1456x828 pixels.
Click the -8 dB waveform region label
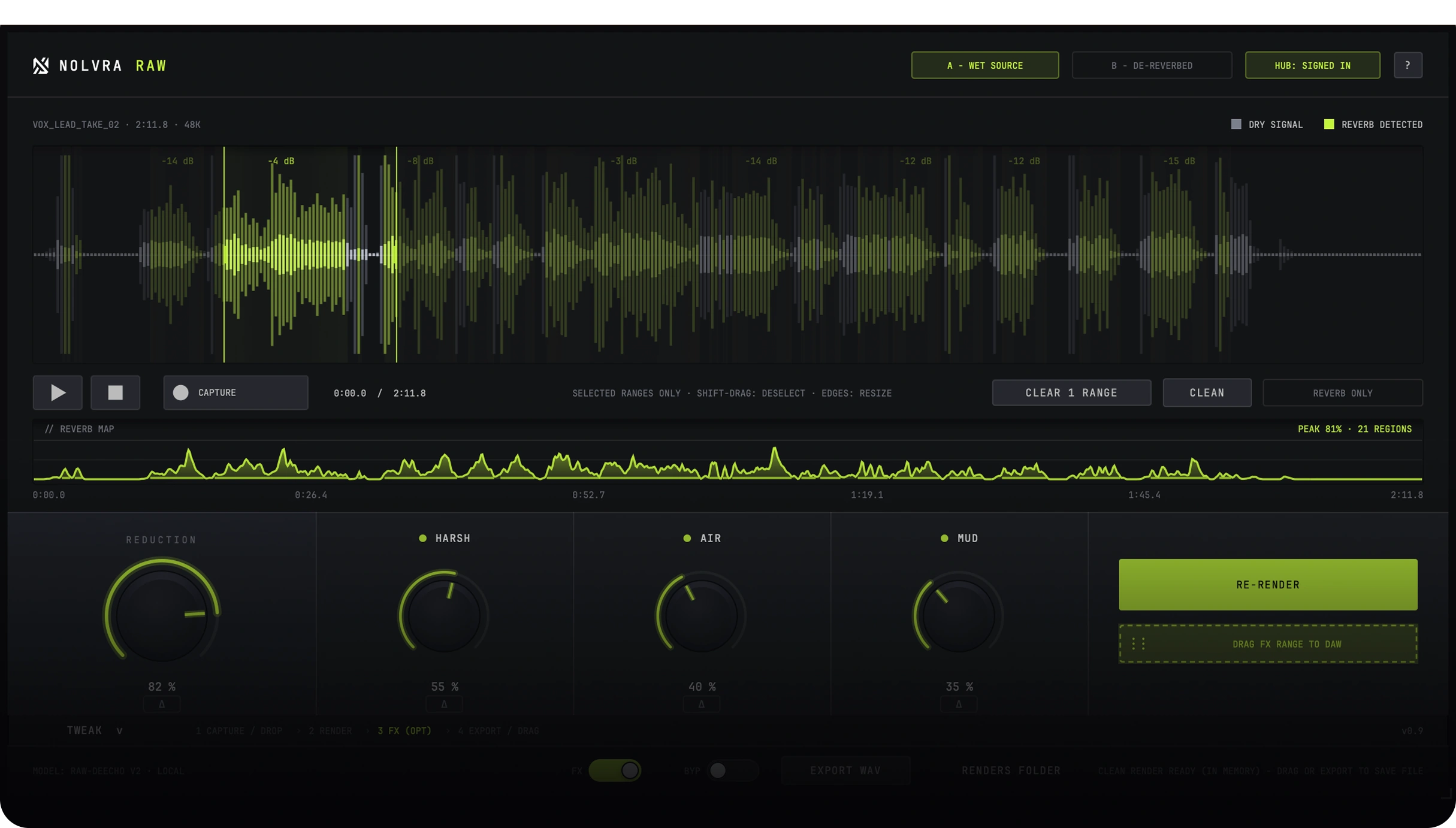420,161
